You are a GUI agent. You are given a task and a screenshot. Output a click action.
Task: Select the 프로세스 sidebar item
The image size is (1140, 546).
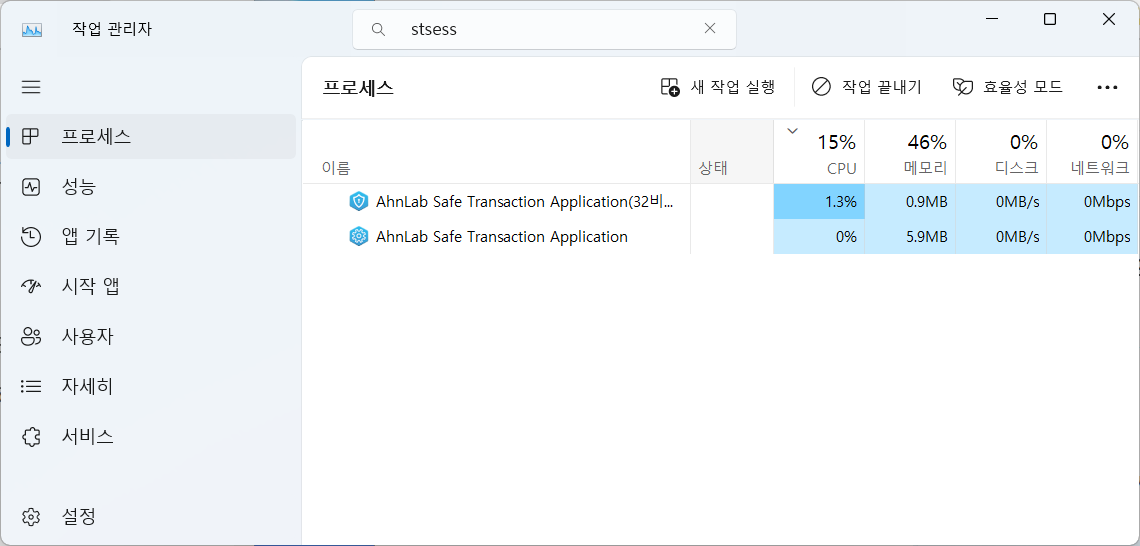151,137
